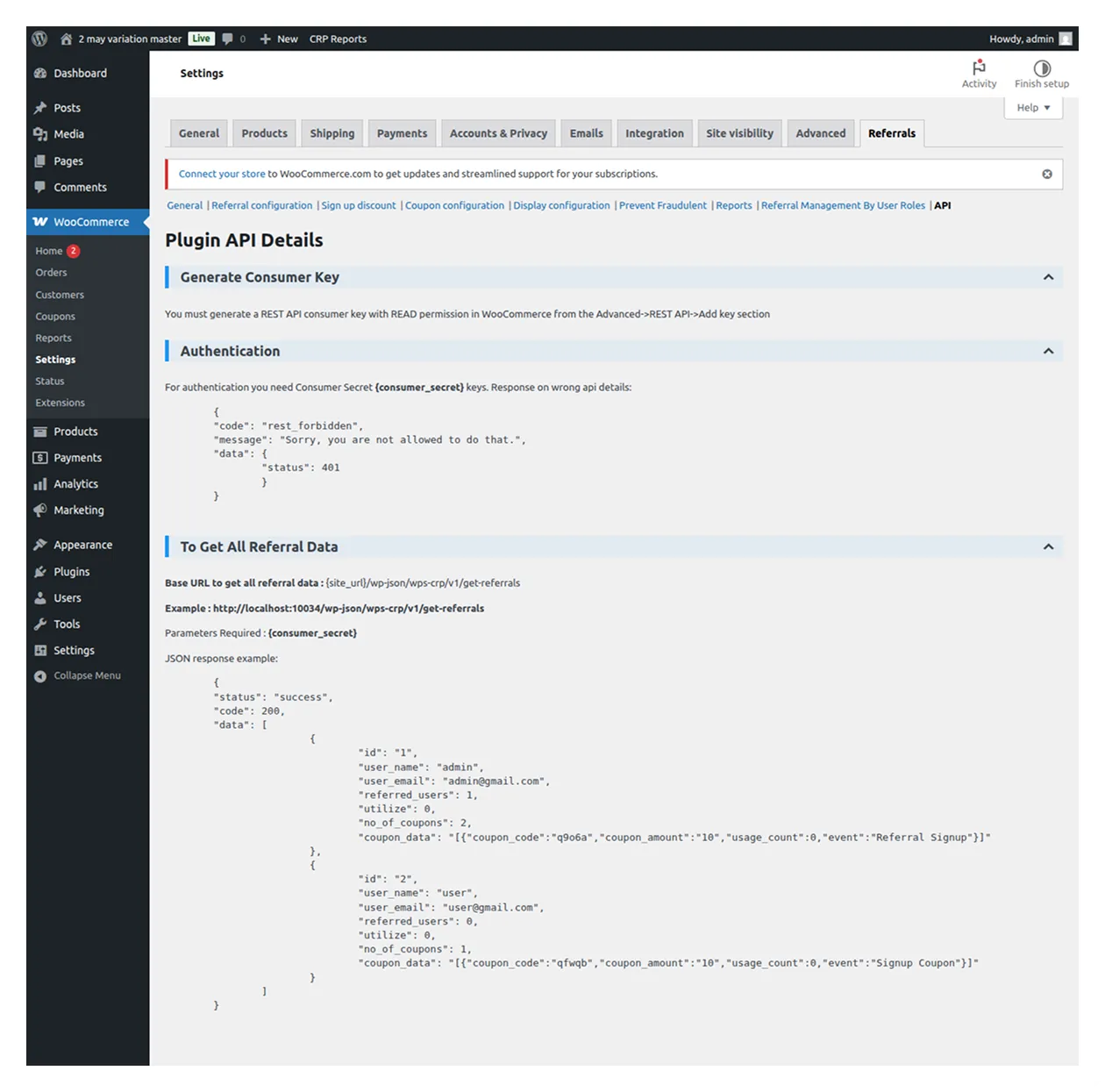The height and width of the screenshot is (1092, 1105).
Task: Open Sign up discount link
Action: 359,205
